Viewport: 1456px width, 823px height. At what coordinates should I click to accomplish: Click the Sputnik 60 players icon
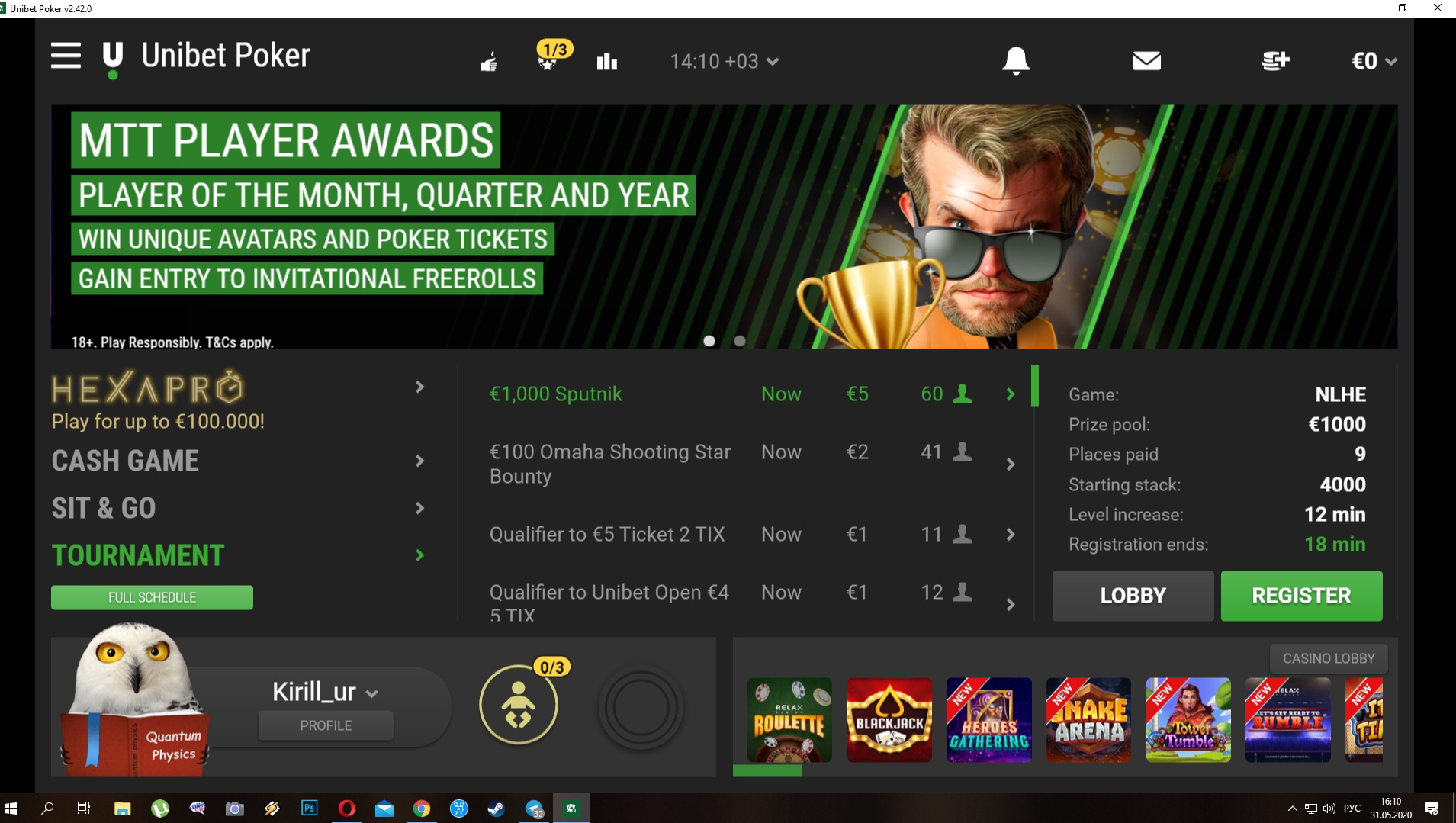pos(963,394)
